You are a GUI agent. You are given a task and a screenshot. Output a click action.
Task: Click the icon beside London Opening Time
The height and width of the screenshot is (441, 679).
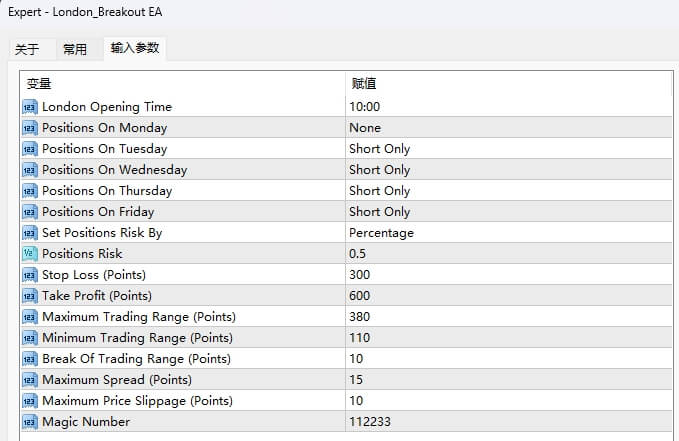[29, 107]
